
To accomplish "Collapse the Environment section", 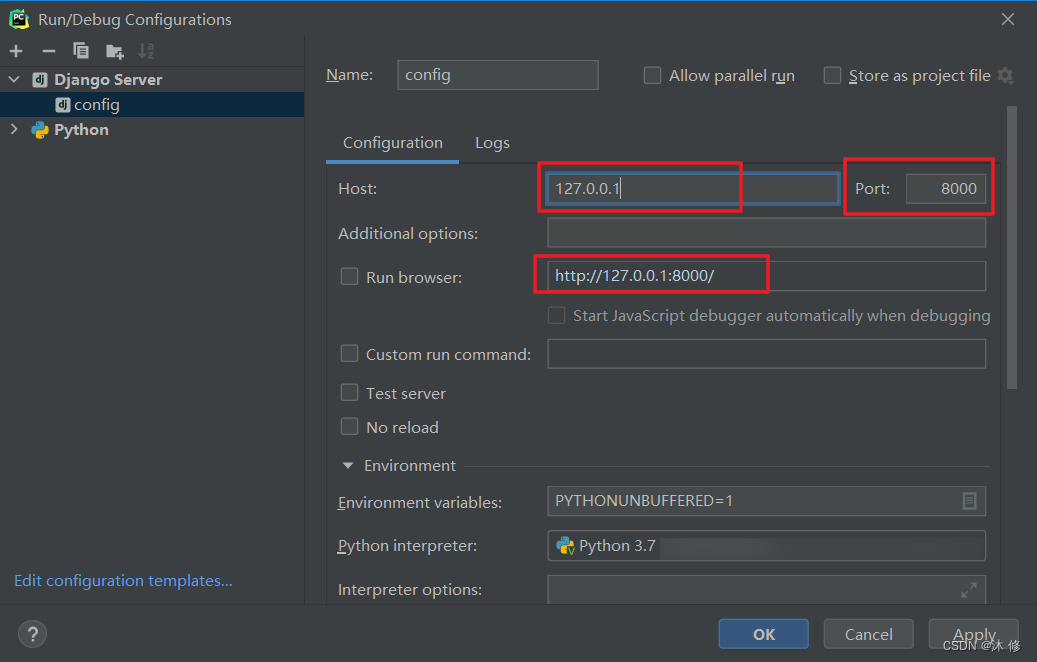I will [x=348, y=466].
